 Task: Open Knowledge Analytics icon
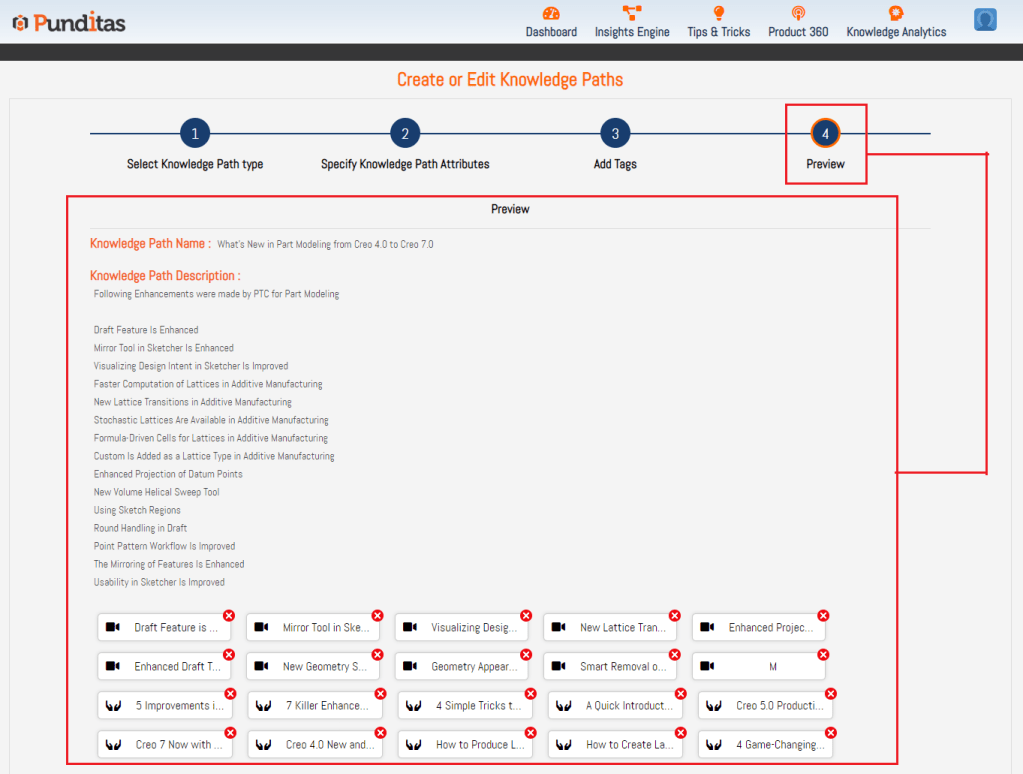pos(896,14)
